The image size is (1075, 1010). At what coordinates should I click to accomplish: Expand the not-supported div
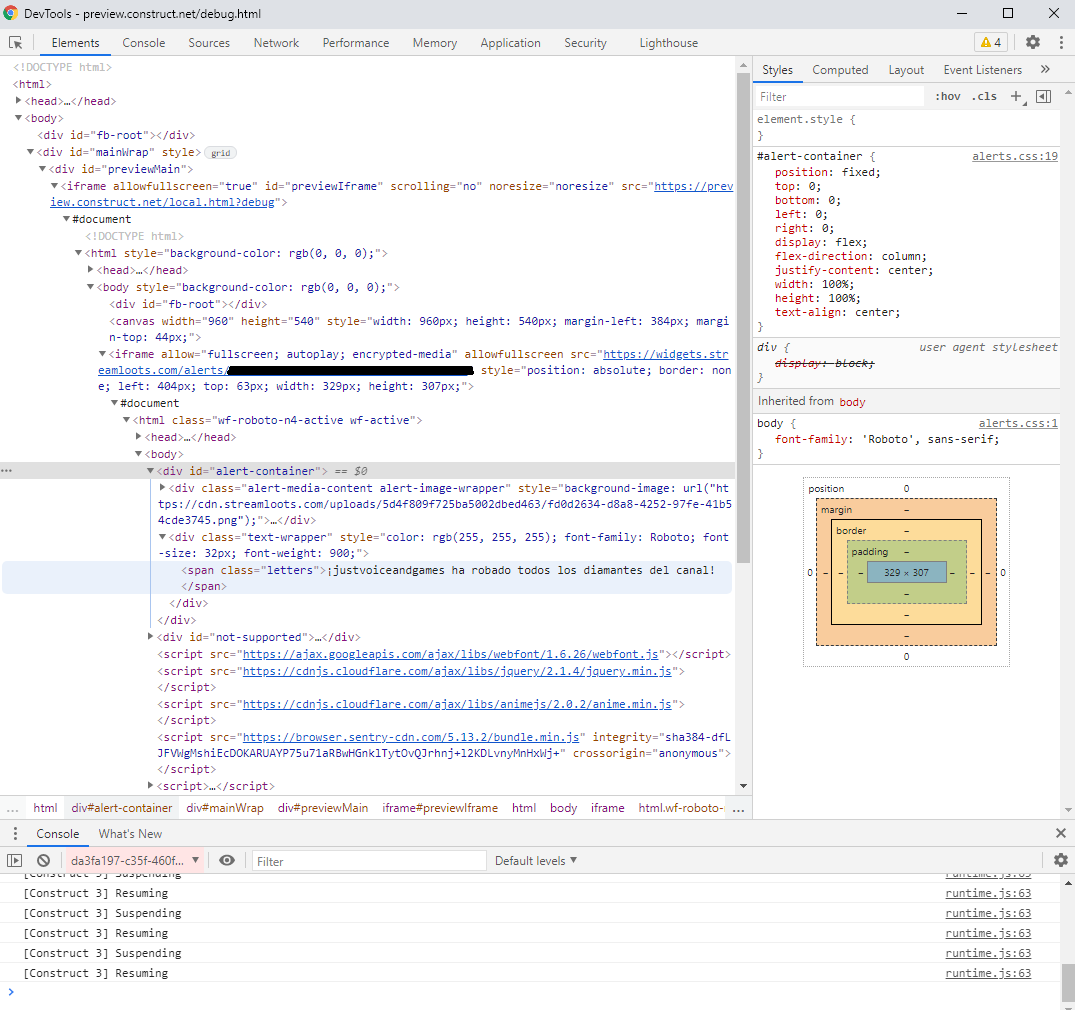point(150,637)
